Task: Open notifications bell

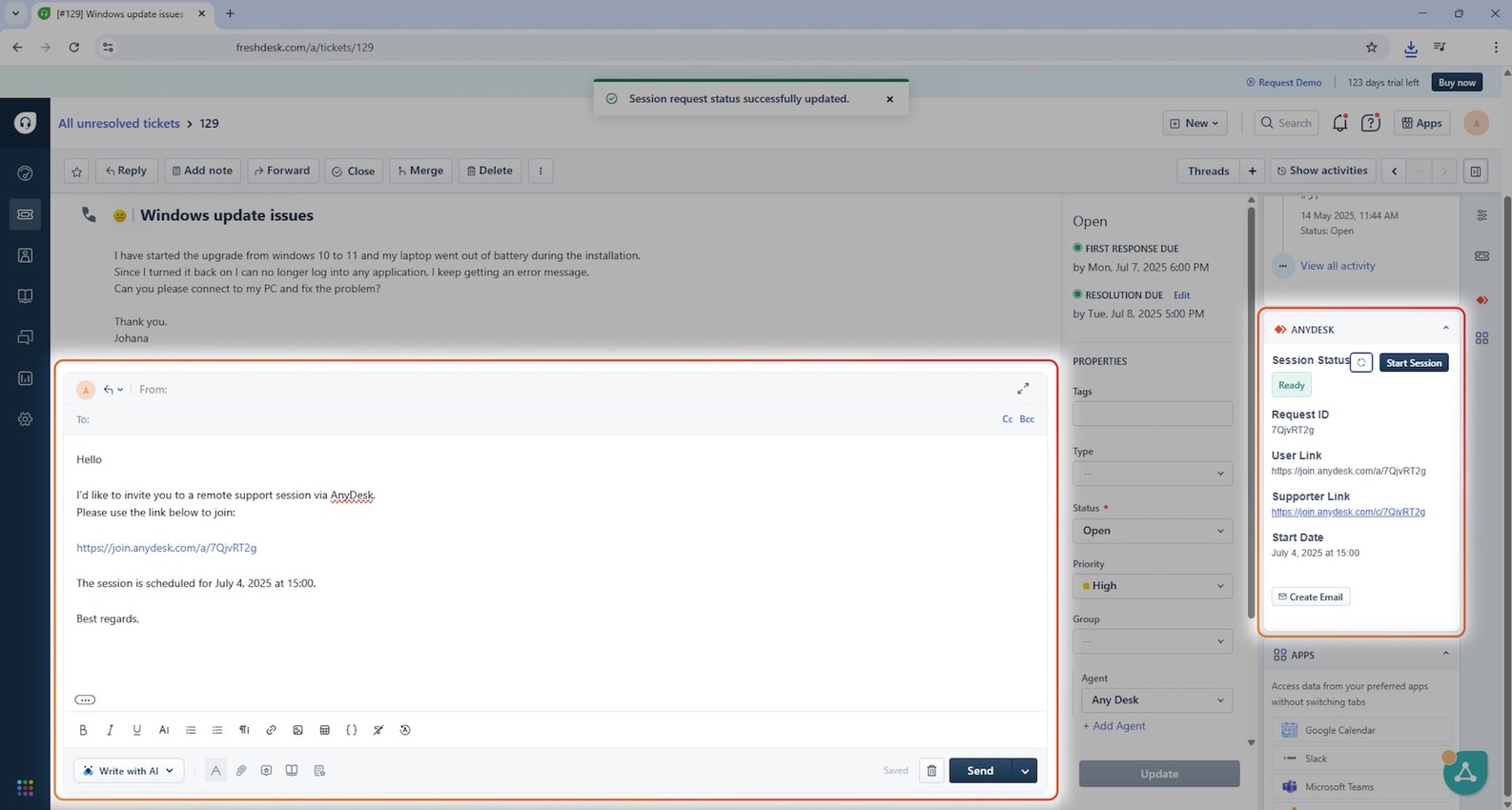Action: tap(1339, 122)
